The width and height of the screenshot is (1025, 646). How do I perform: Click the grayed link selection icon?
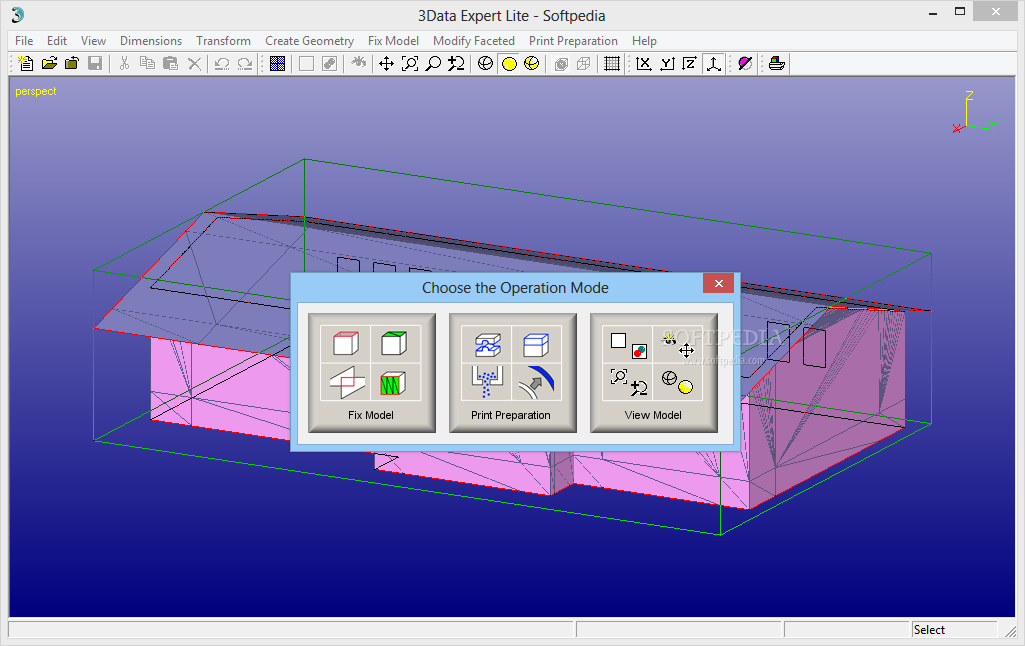(x=329, y=63)
